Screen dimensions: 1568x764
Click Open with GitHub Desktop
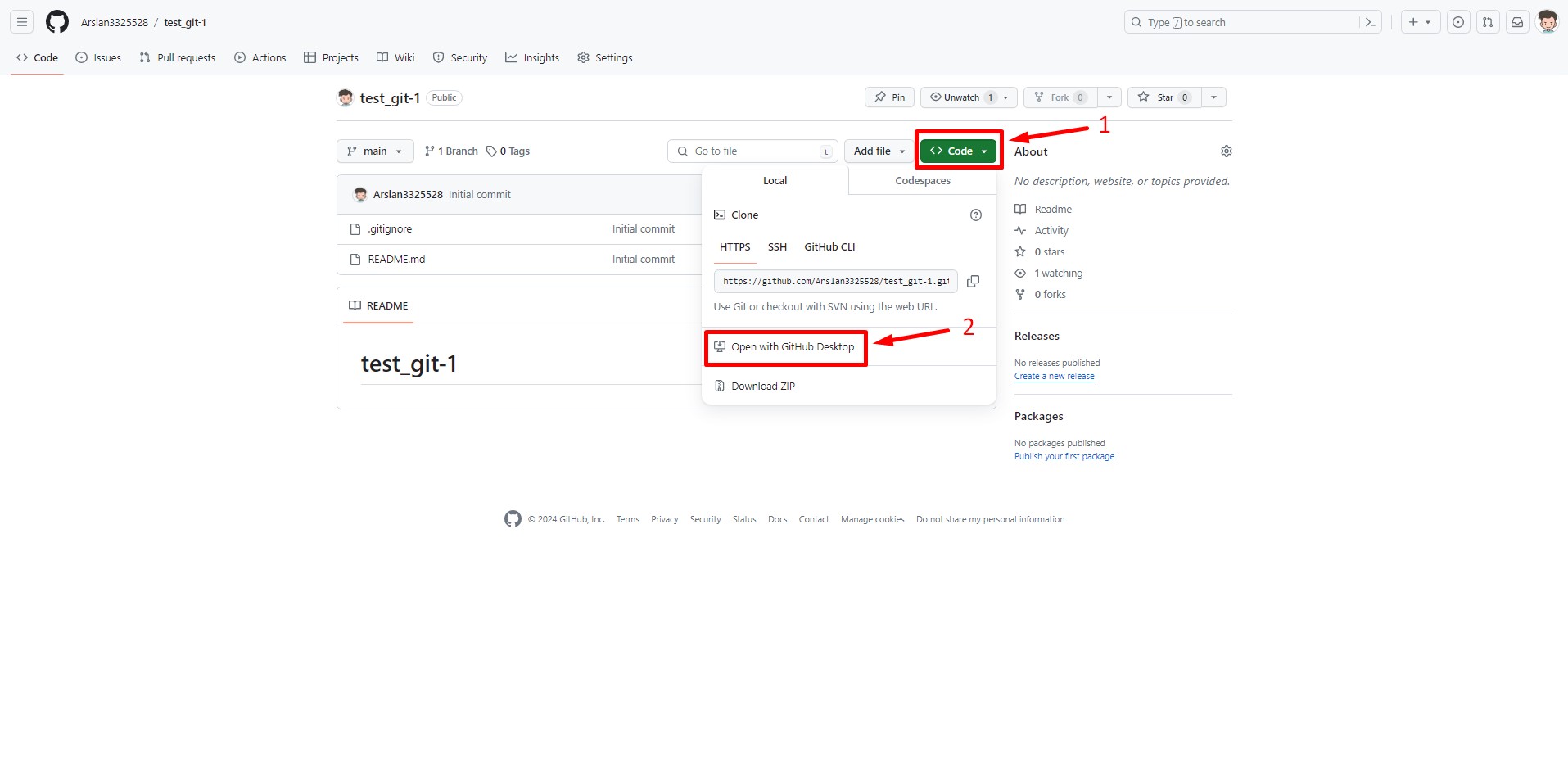(x=784, y=347)
